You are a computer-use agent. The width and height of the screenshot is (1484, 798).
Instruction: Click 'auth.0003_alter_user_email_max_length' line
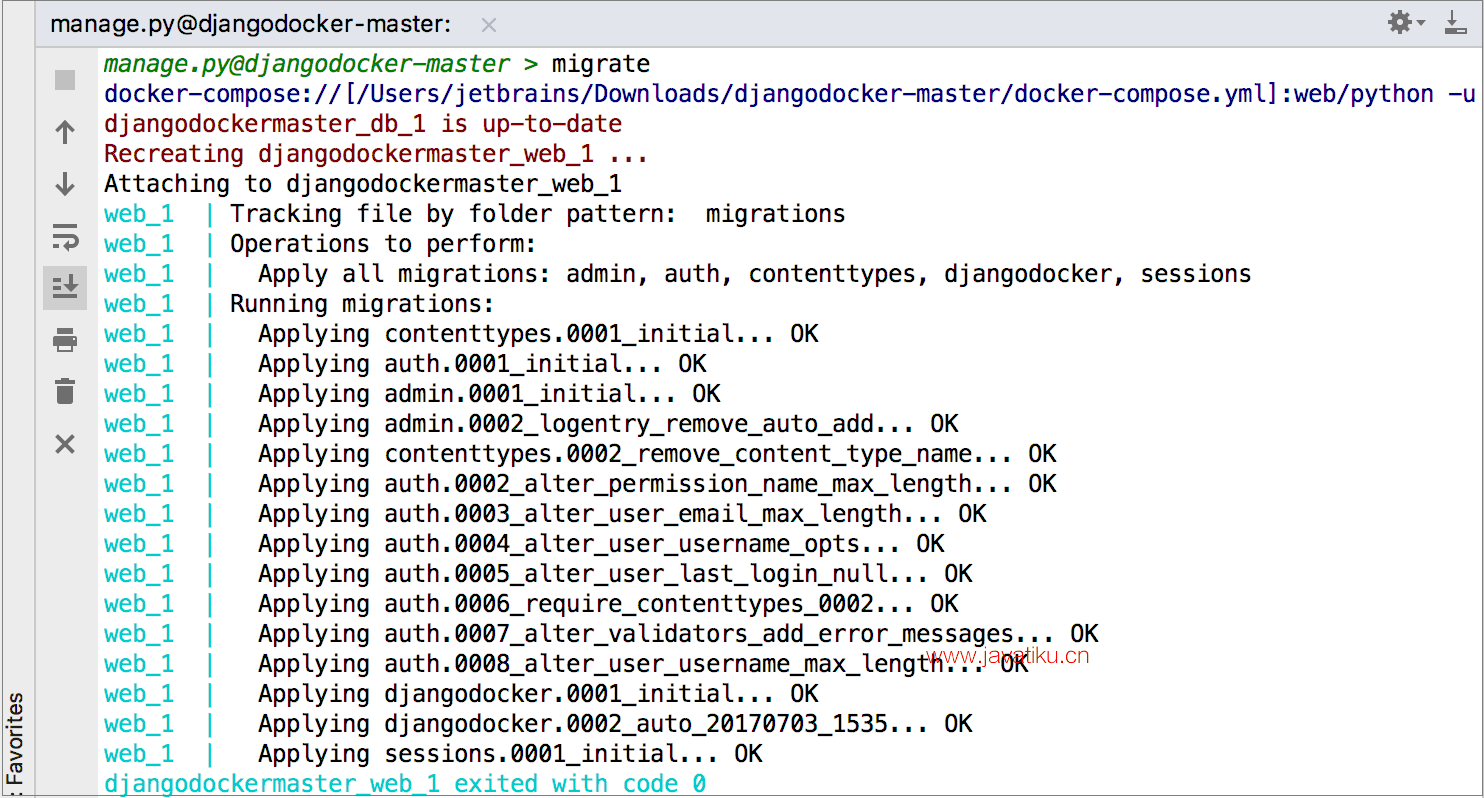pyautogui.click(x=545, y=514)
